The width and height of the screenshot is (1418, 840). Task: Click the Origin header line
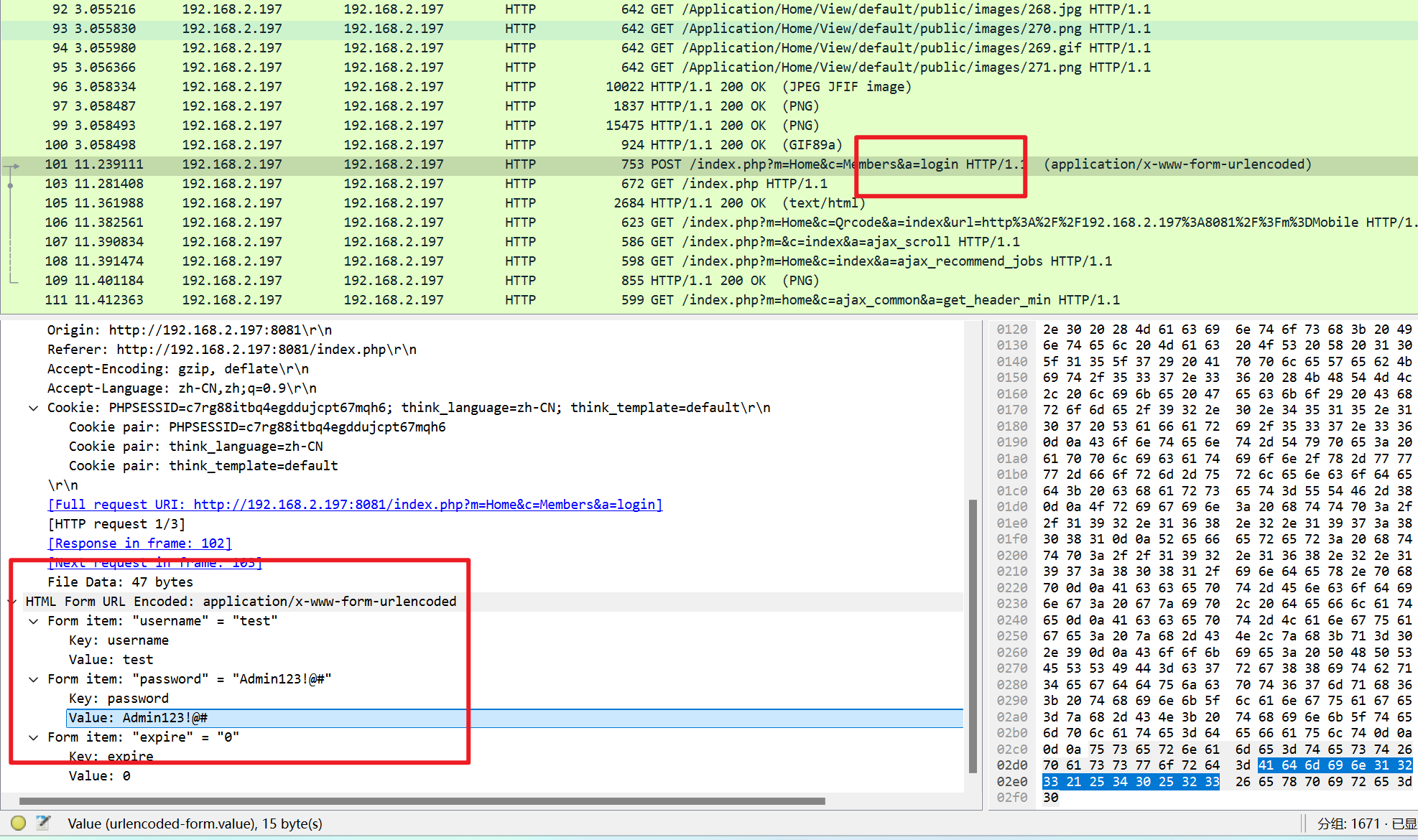[190, 330]
